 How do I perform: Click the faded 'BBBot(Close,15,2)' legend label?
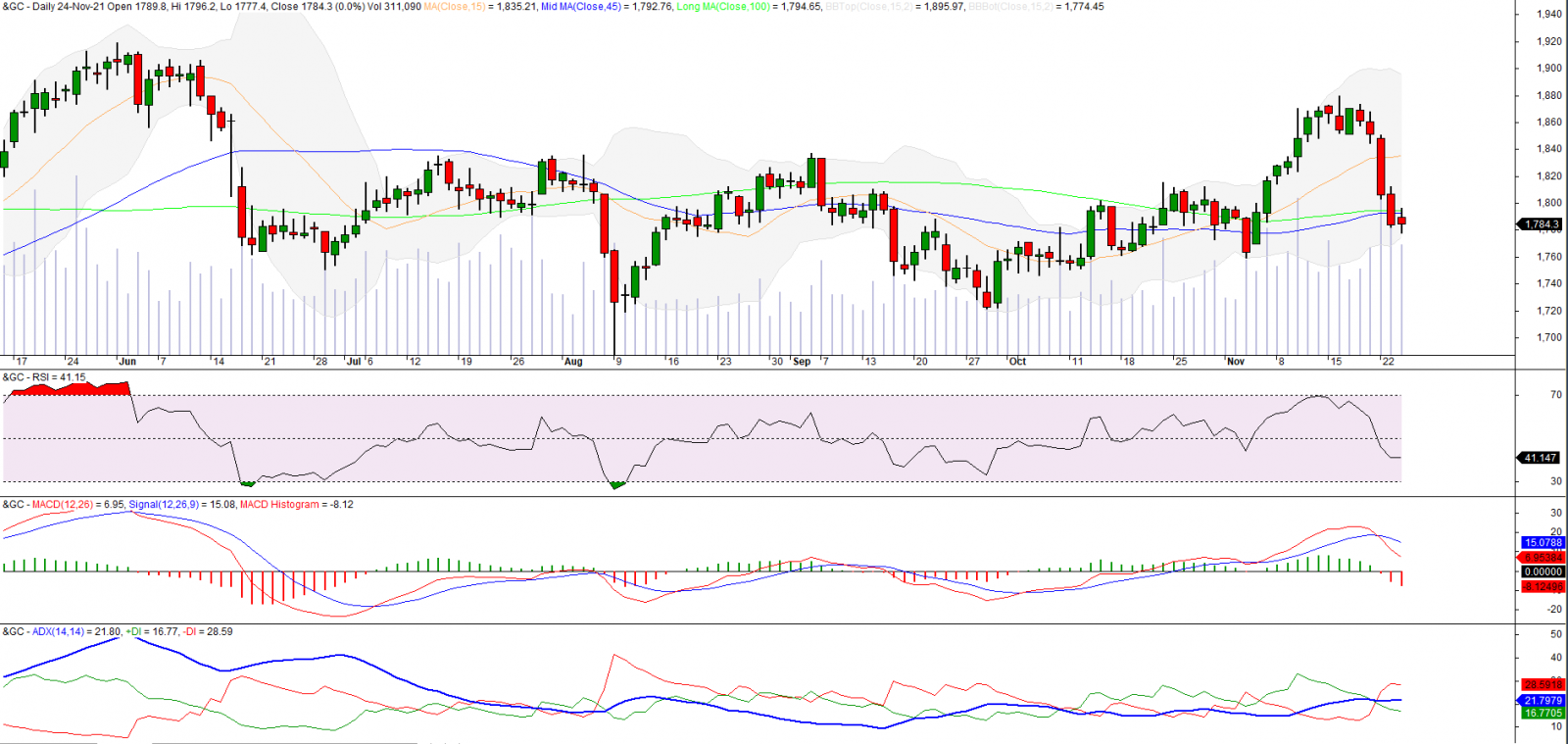1011,7
